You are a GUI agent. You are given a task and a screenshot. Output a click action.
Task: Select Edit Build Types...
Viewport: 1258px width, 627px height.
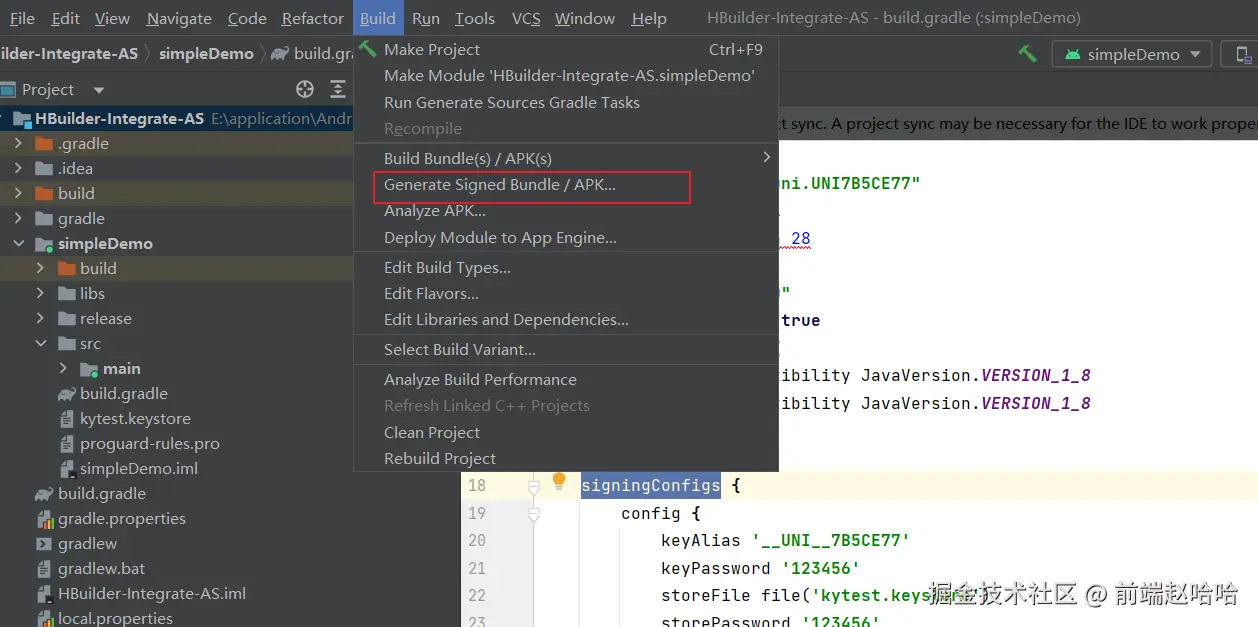click(566, 267)
